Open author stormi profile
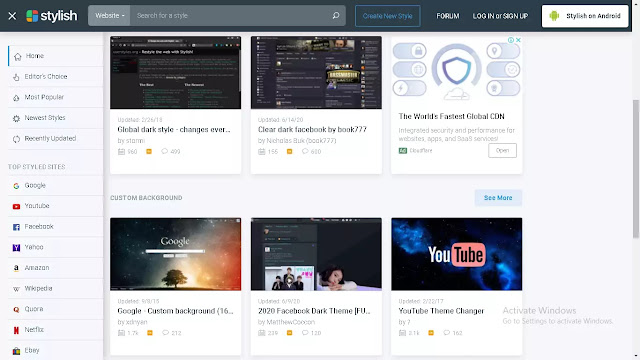Viewport: 640px width, 360px height. coord(135,141)
